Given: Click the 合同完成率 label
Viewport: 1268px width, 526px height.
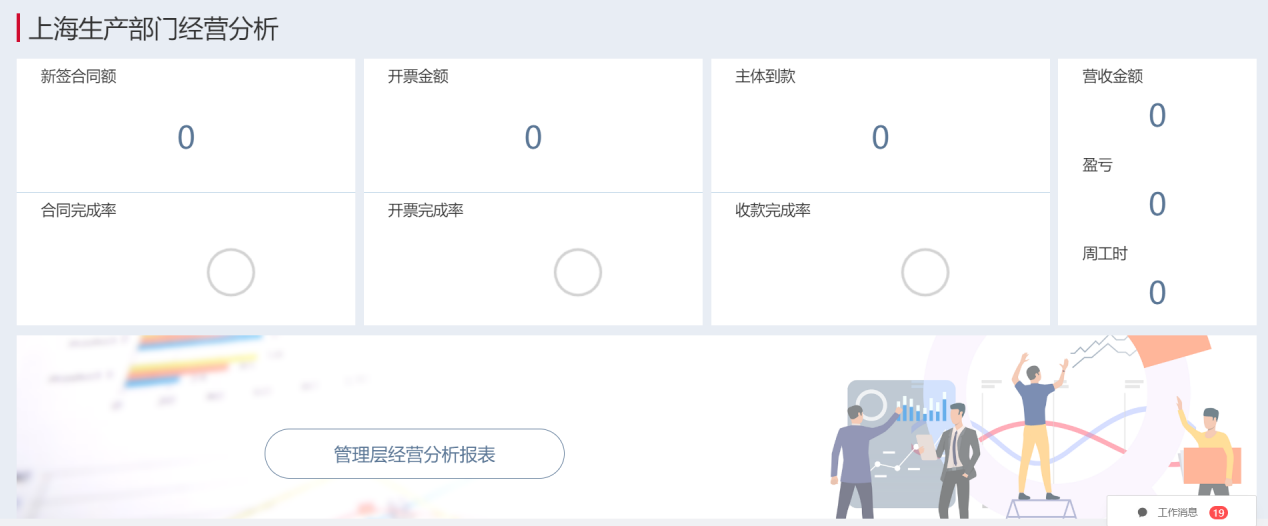Looking at the screenshot, I should pos(79,210).
